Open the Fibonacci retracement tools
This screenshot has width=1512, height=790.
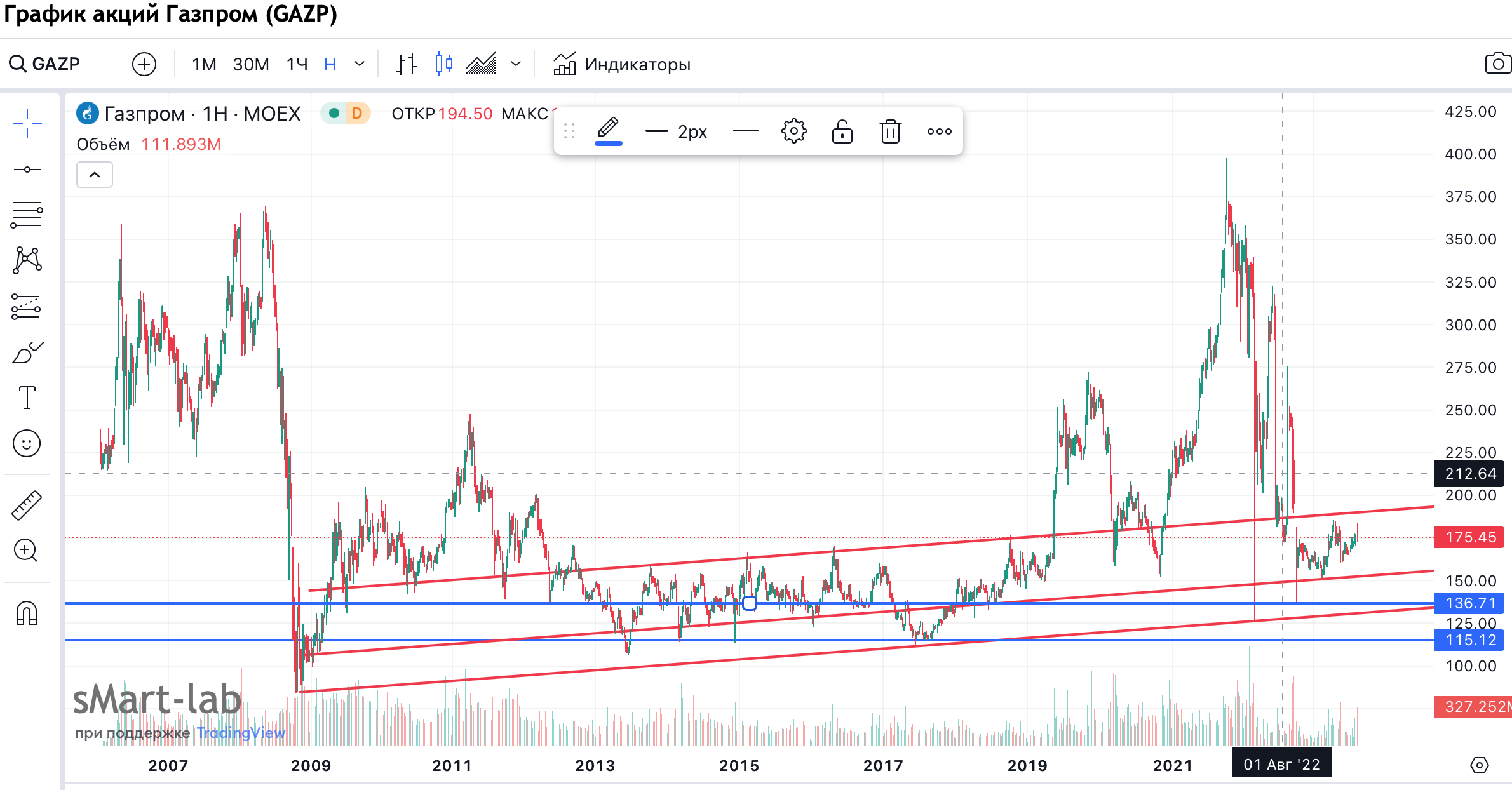(x=27, y=215)
